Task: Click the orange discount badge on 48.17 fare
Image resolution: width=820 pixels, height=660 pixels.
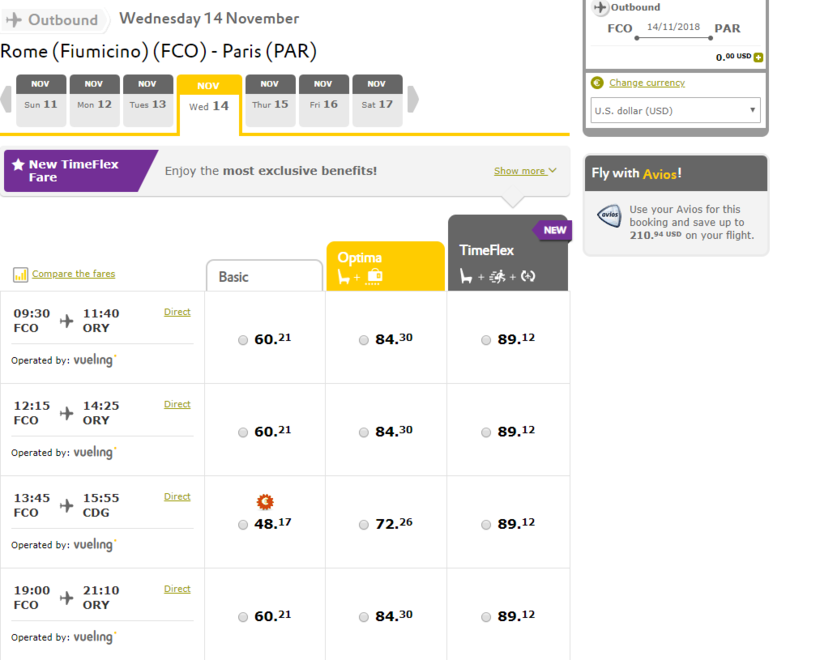Action: (x=265, y=502)
